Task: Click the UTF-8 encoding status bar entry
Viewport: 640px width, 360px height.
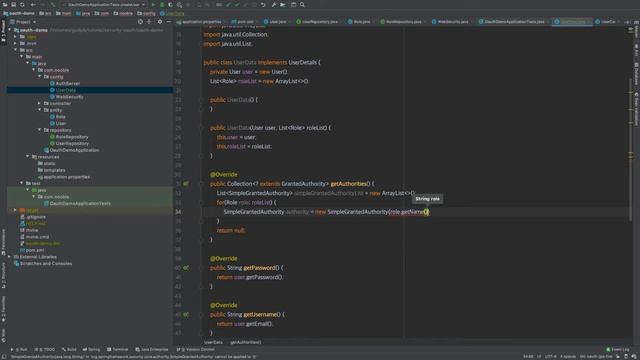Action: pyautogui.click(x=550, y=356)
